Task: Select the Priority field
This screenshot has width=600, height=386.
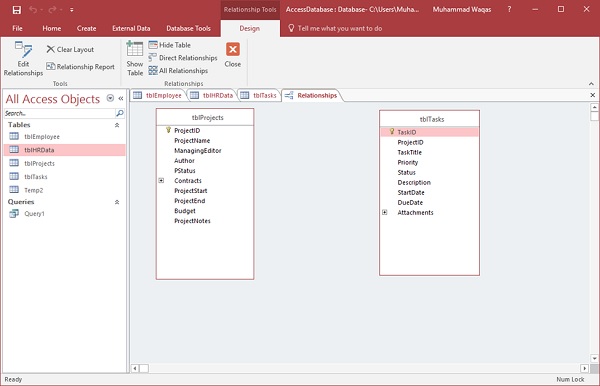Action: coord(408,162)
